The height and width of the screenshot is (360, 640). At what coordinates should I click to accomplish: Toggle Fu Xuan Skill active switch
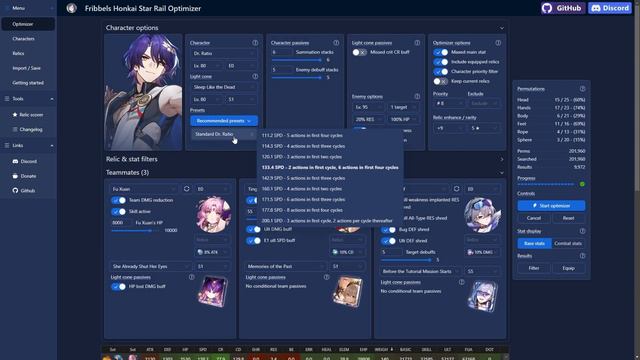pos(118,211)
